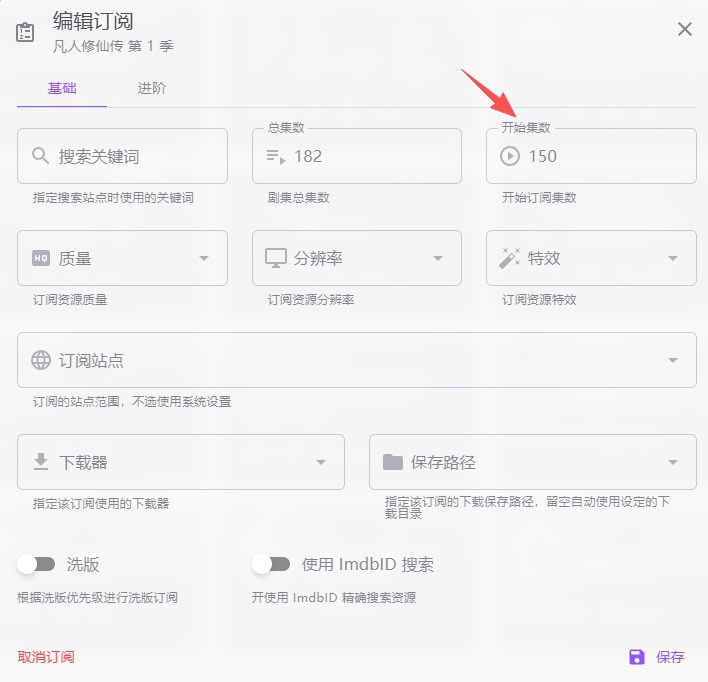708x682 pixels.
Task: Click the 保存 button
Action: pos(657,657)
